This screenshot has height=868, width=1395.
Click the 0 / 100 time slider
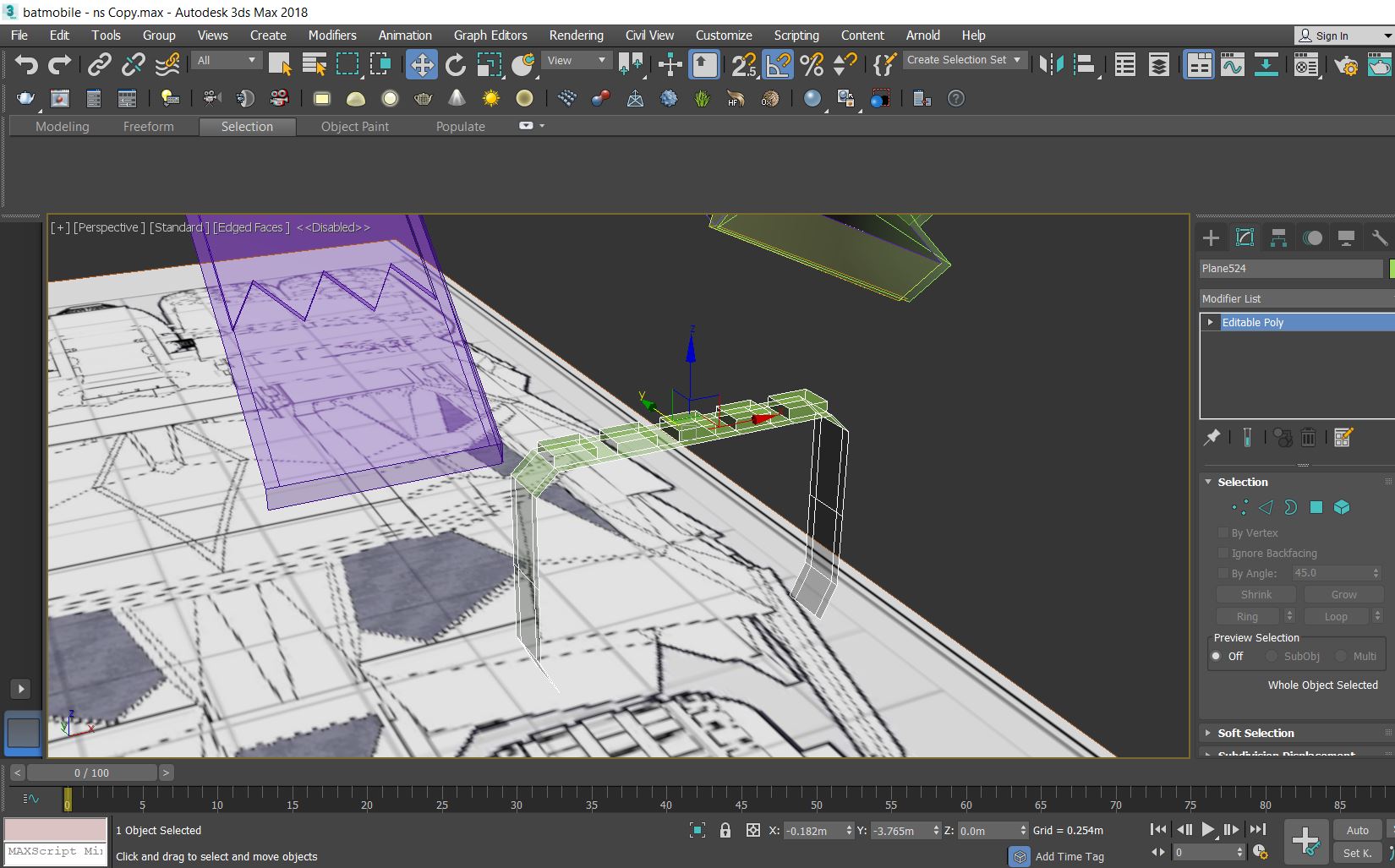click(x=91, y=772)
